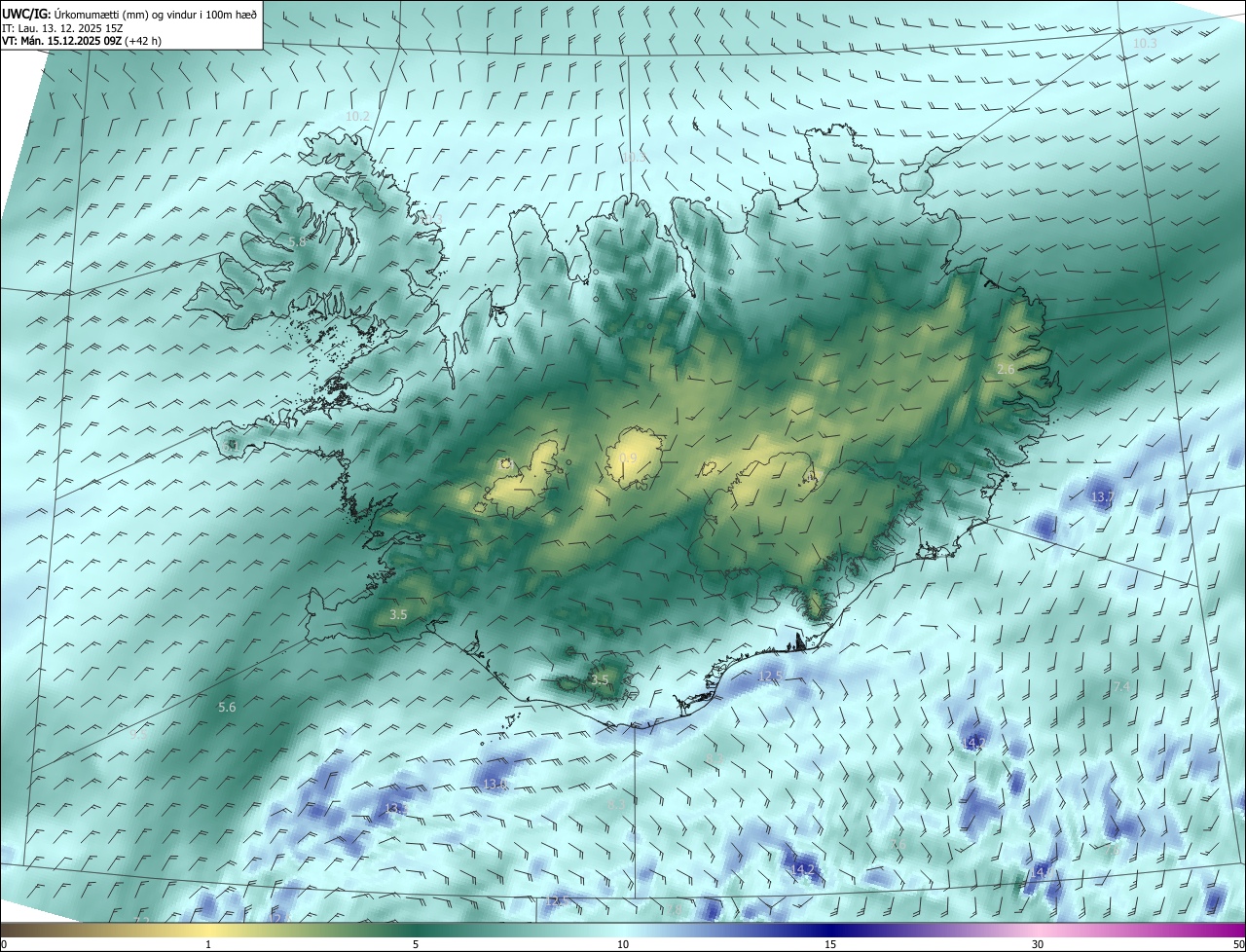Screen dimensions: 1246x952
Task: Click the '30' tick on the color scale
Action: tap(1038, 944)
